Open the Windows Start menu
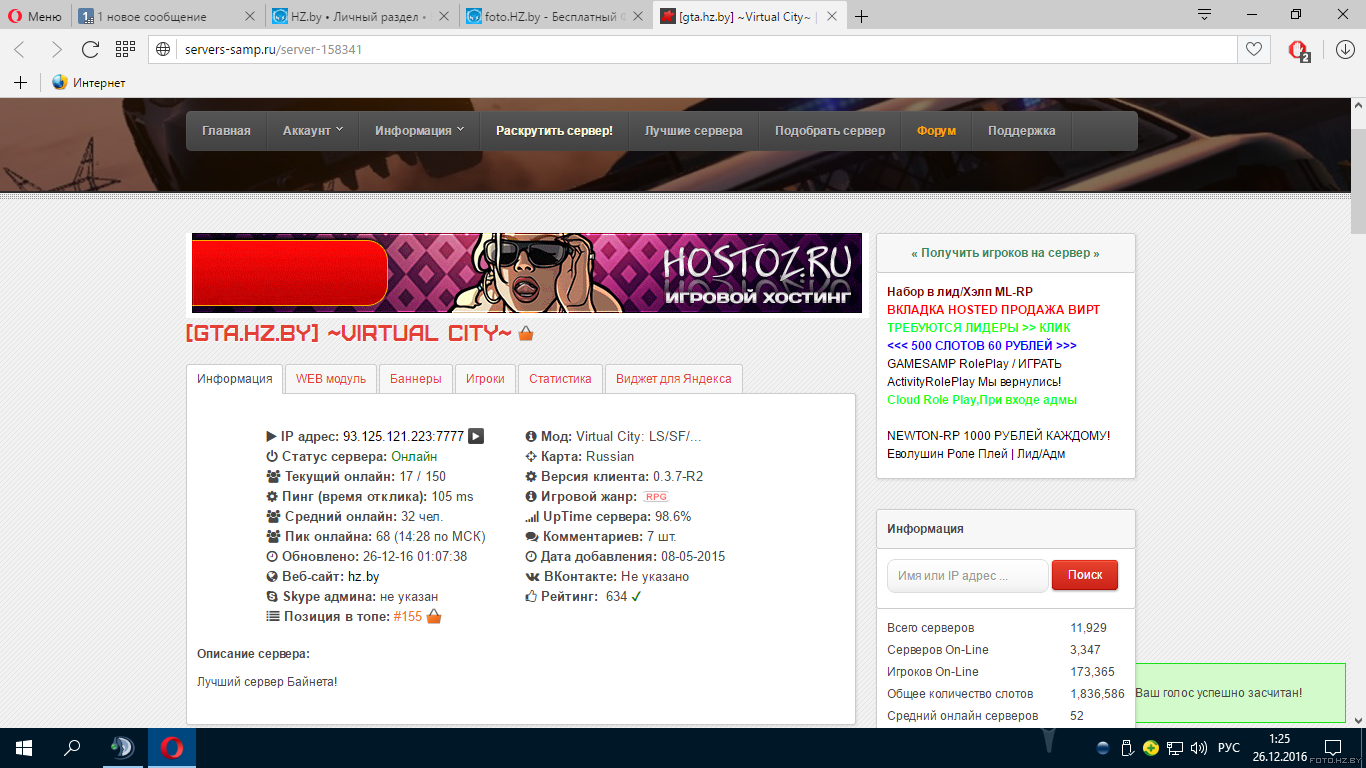 coord(24,748)
